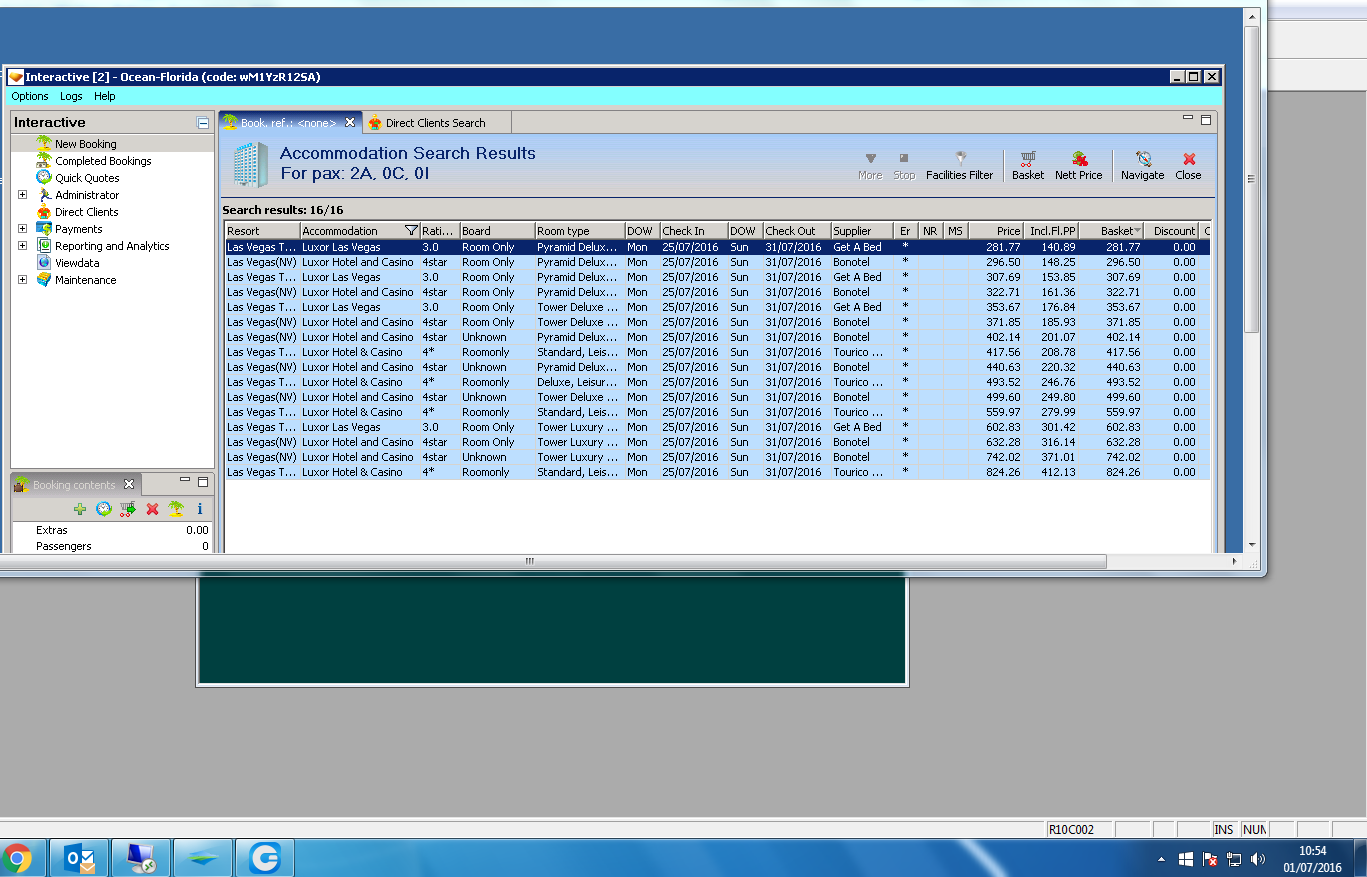Open Chrome from the taskbar
Viewport: 1367px width, 877px height.
(x=17, y=858)
